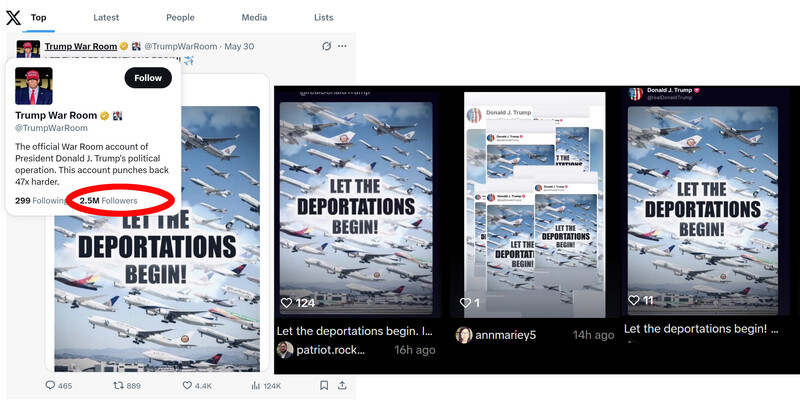Open the deportations airplane image in the post

157,296
